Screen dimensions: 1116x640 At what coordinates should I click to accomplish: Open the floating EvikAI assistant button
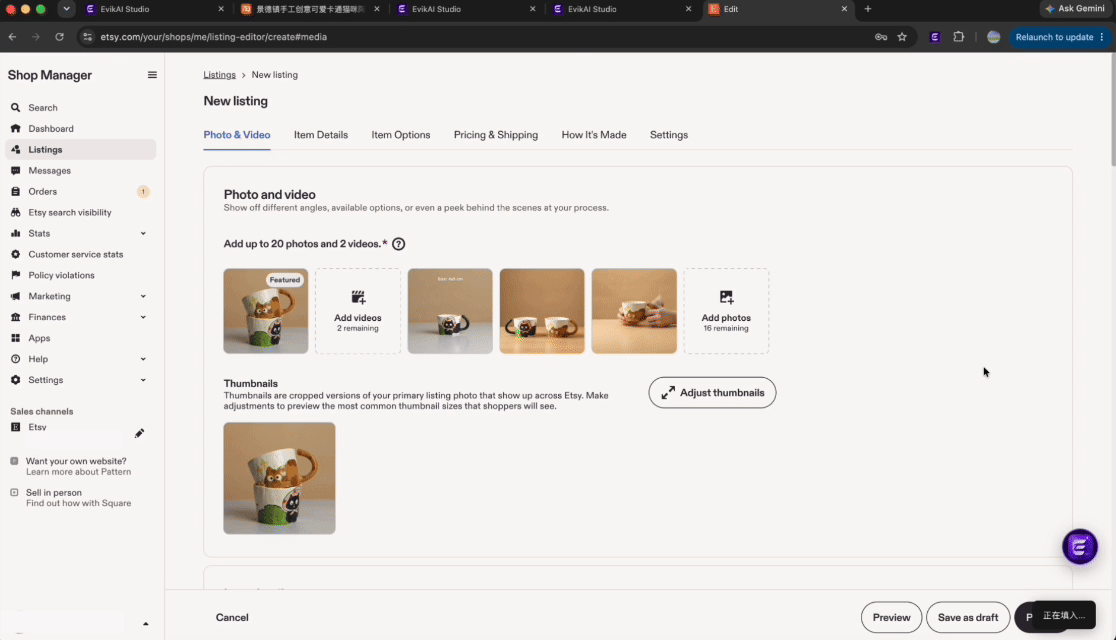tap(1079, 547)
